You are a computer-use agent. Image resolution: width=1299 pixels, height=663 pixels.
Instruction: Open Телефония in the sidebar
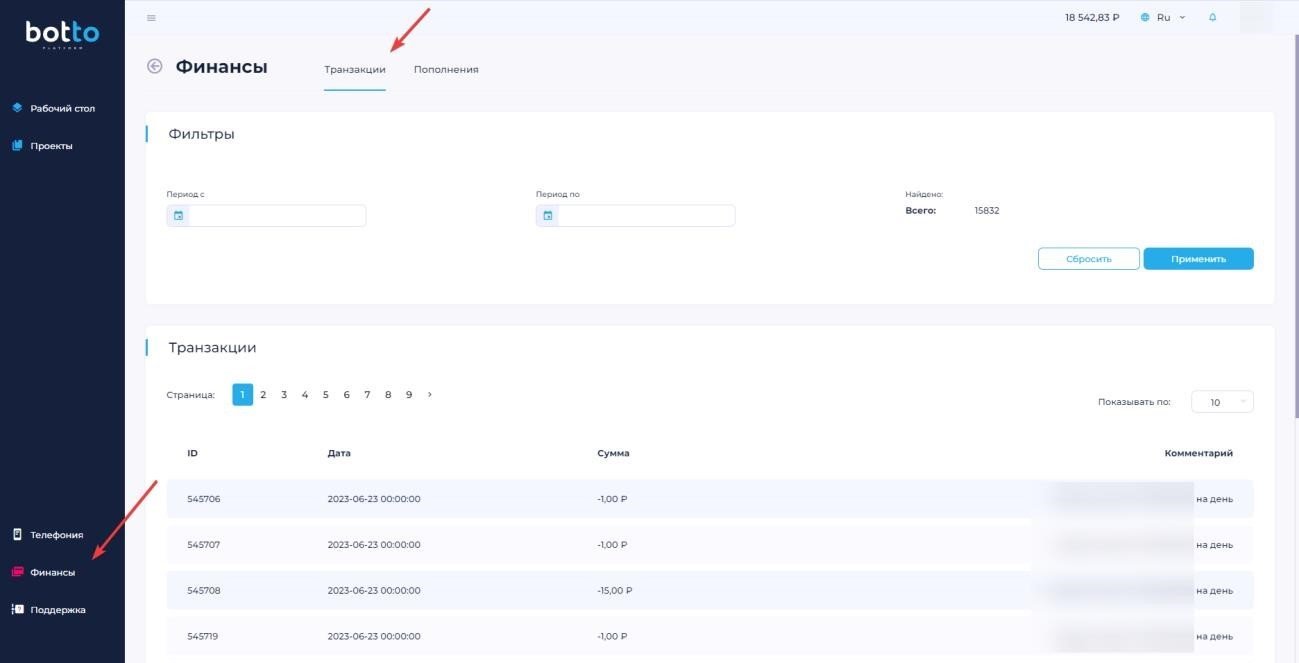56,535
